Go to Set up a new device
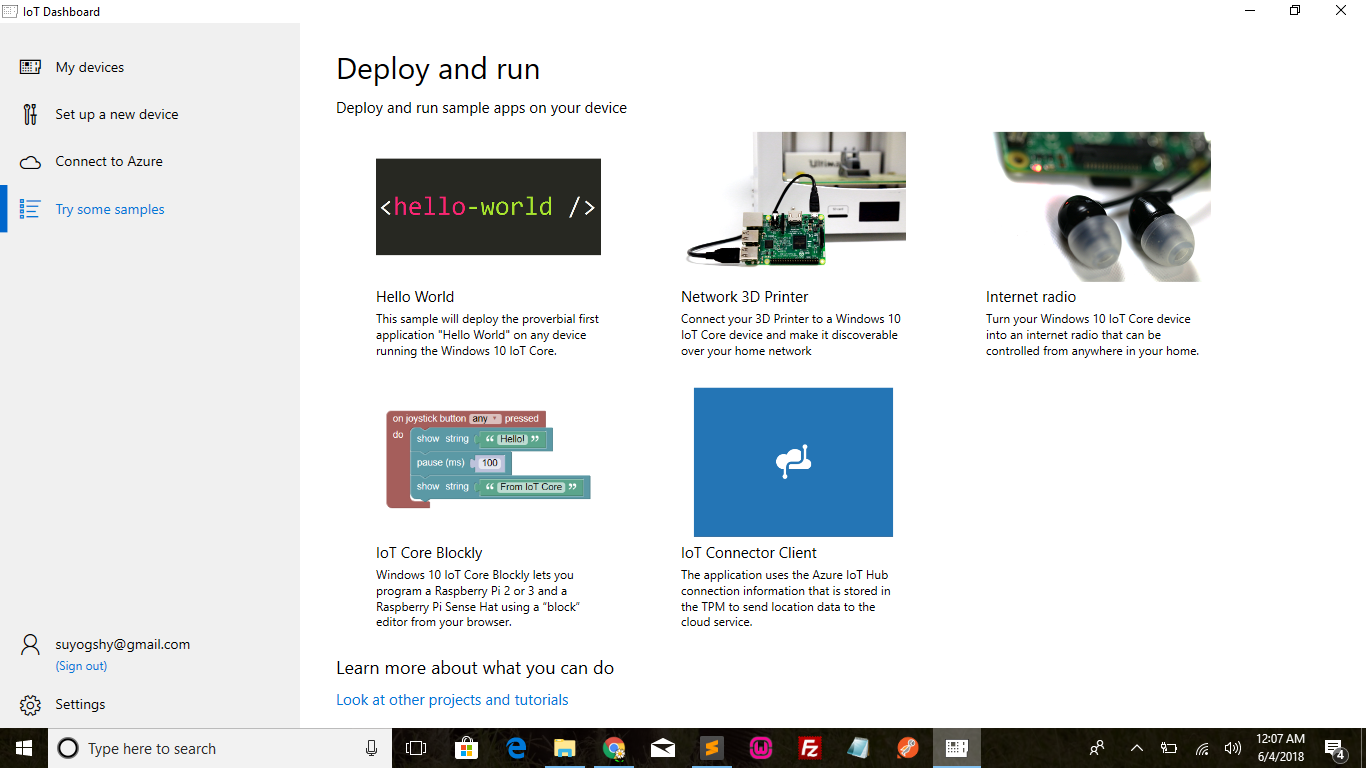The height and width of the screenshot is (768, 1366). click(117, 114)
